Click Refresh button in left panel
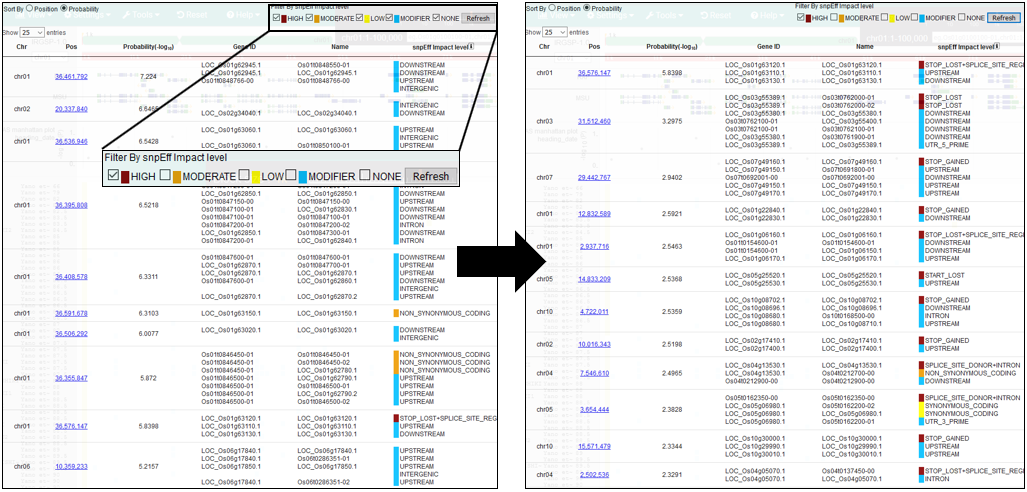The image size is (1027, 492). click(477, 18)
